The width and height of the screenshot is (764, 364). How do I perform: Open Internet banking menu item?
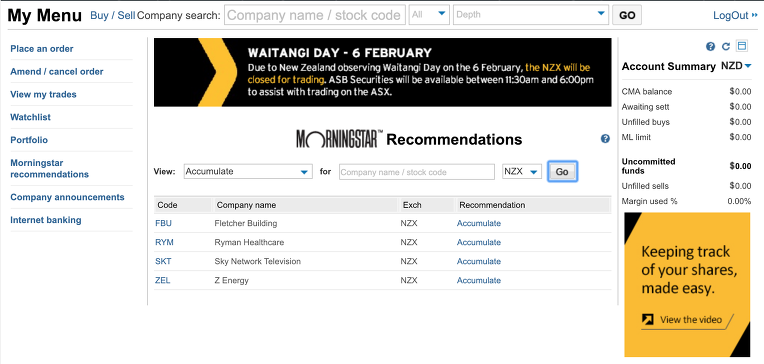point(46,220)
